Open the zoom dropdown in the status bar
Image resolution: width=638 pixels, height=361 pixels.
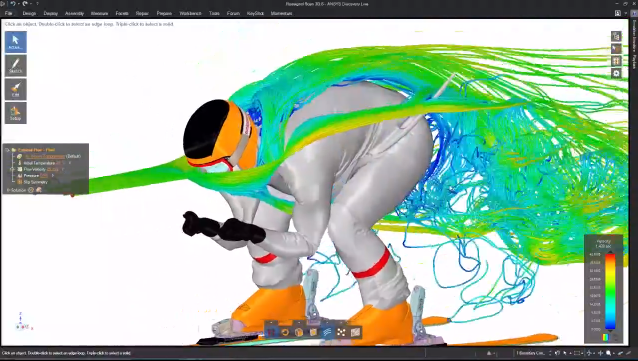(613, 353)
